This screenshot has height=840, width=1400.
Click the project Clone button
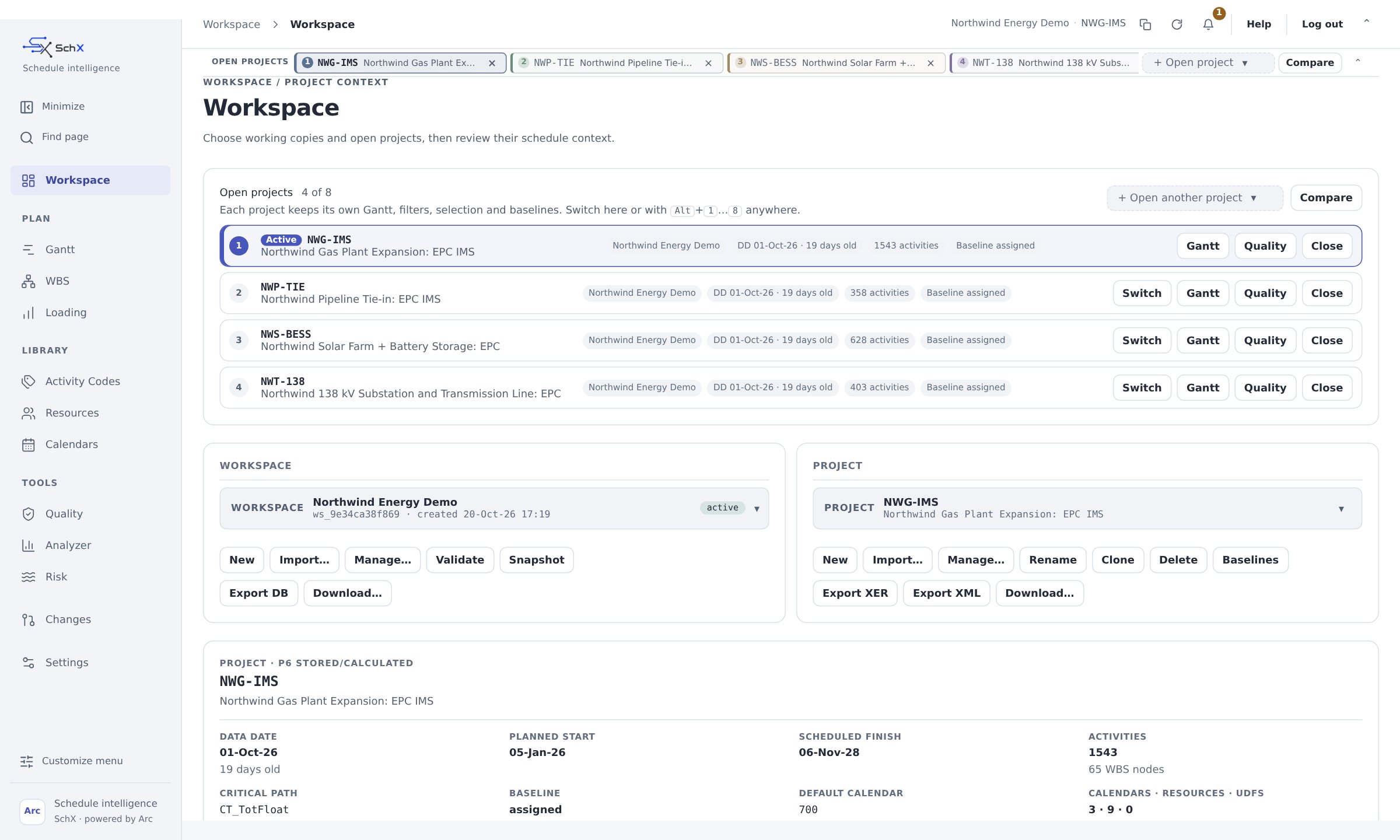[x=1117, y=560]
